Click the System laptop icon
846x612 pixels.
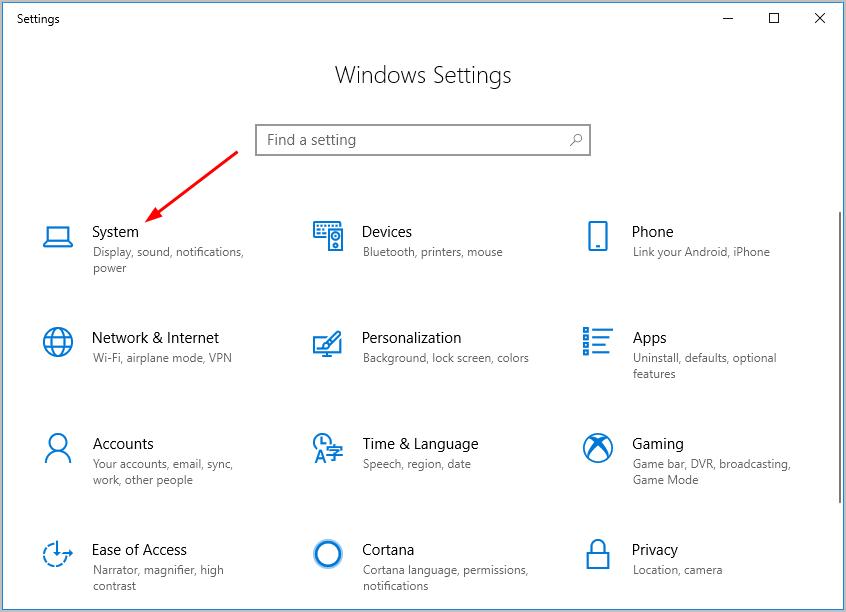[x=58, y=236]
